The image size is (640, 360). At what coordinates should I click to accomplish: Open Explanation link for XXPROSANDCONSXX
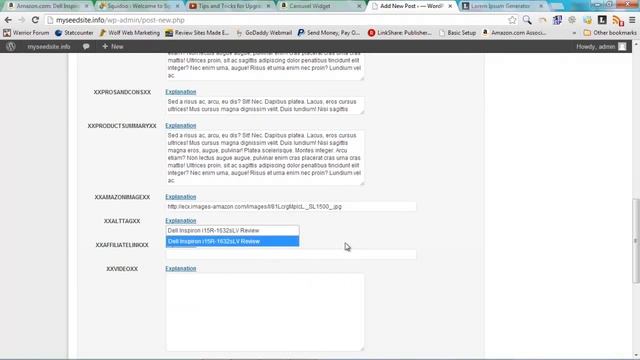point(181,92)
